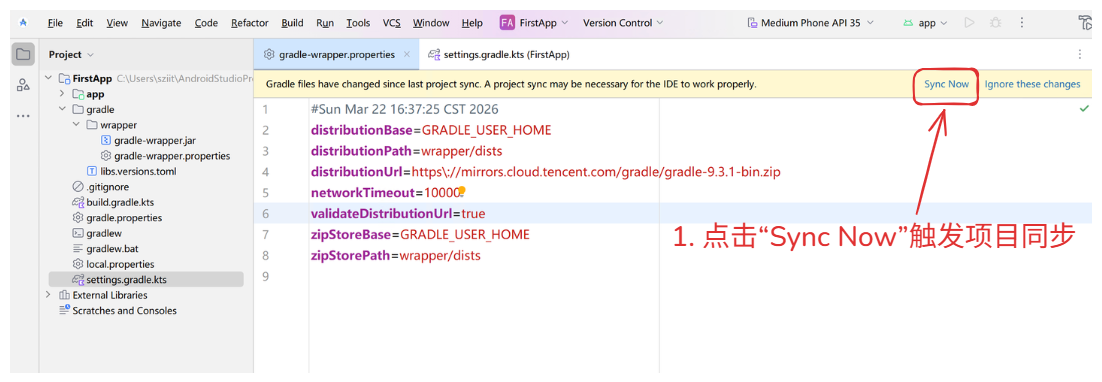Collapse the wrapper folder
Screen dimensions: 1102x382
pos(76,125)
